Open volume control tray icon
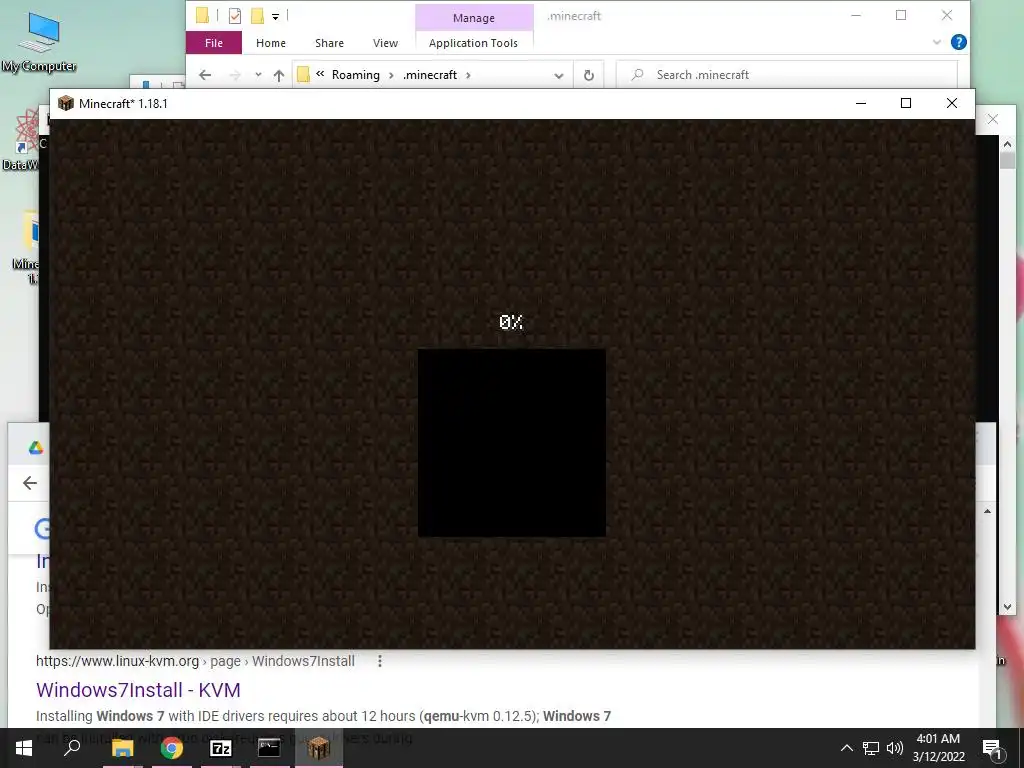This screenshot has width=1024, height=768. tap(895, 748)
